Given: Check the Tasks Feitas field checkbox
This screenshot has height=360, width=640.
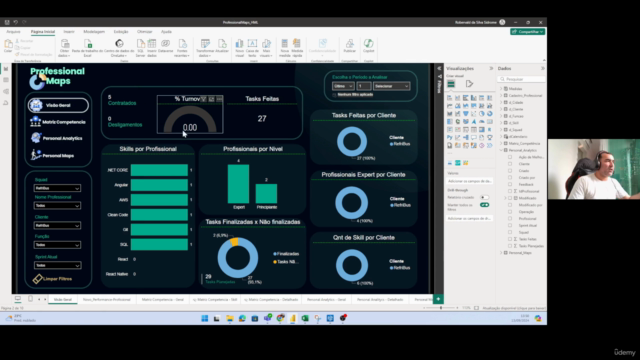Looking at the screenshot, I should tap(510, 239).
